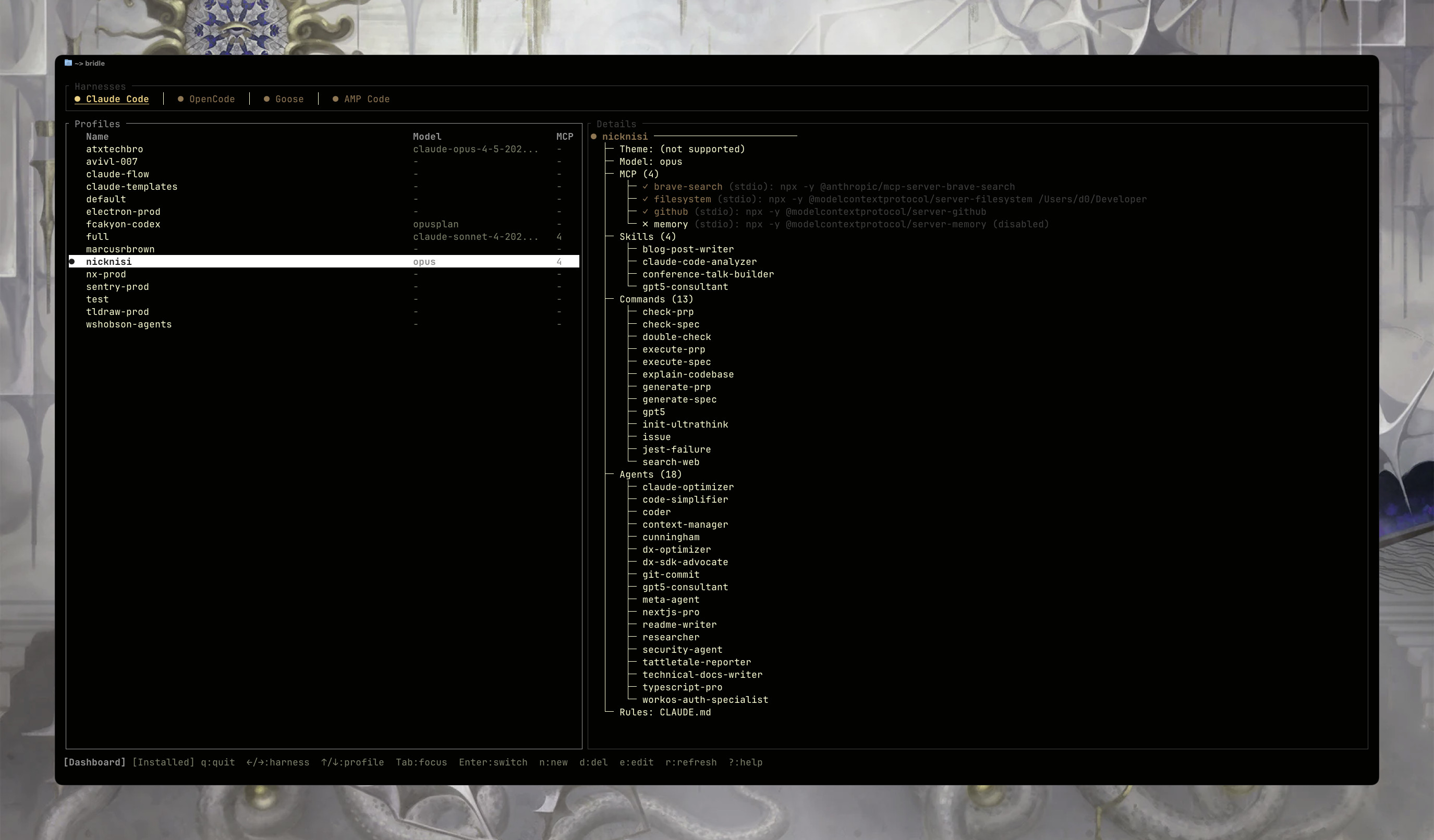Switch to the Goose harness tab
This screenshot has width=1434, height=840.
pos(289,99)
